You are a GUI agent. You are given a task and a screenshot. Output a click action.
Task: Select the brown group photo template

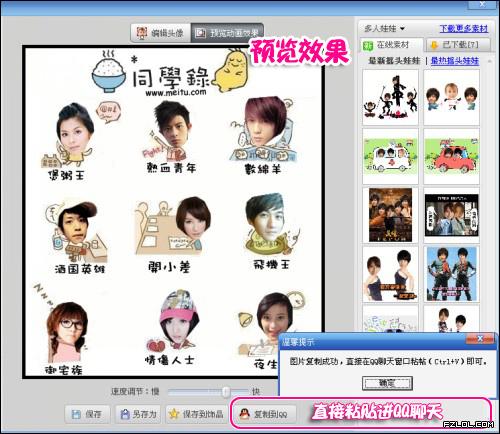tap(390, 215)
